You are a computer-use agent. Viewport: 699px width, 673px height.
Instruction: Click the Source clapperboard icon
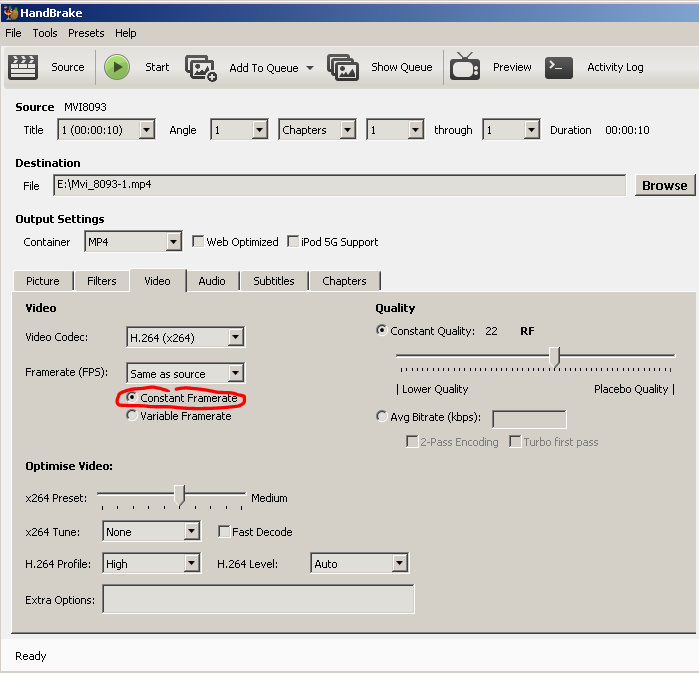(x=23, y=67)
